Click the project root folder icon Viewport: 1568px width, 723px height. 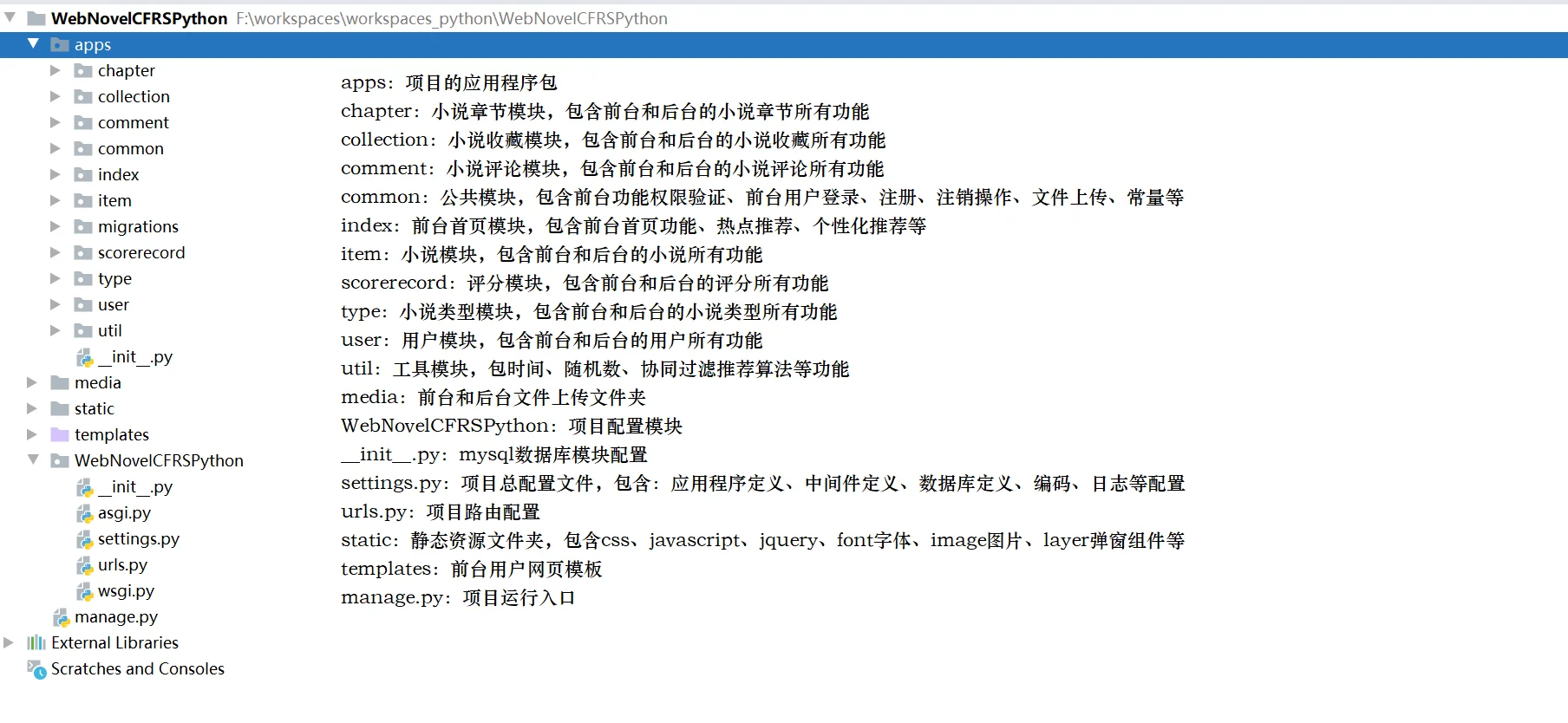click(x=36, y=18)
